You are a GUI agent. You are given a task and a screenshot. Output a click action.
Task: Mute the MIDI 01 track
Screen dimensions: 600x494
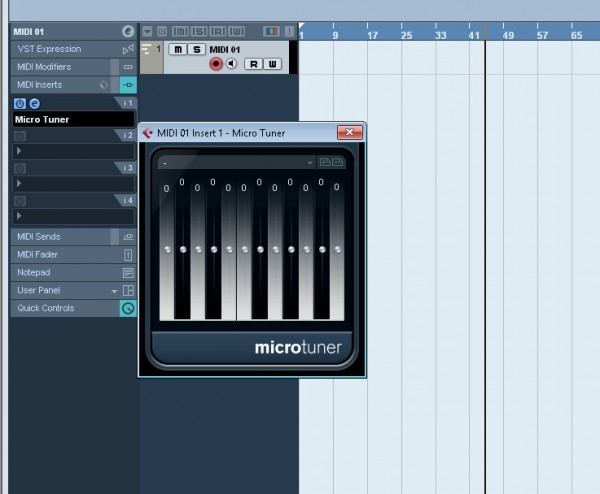tap(178, 50)
